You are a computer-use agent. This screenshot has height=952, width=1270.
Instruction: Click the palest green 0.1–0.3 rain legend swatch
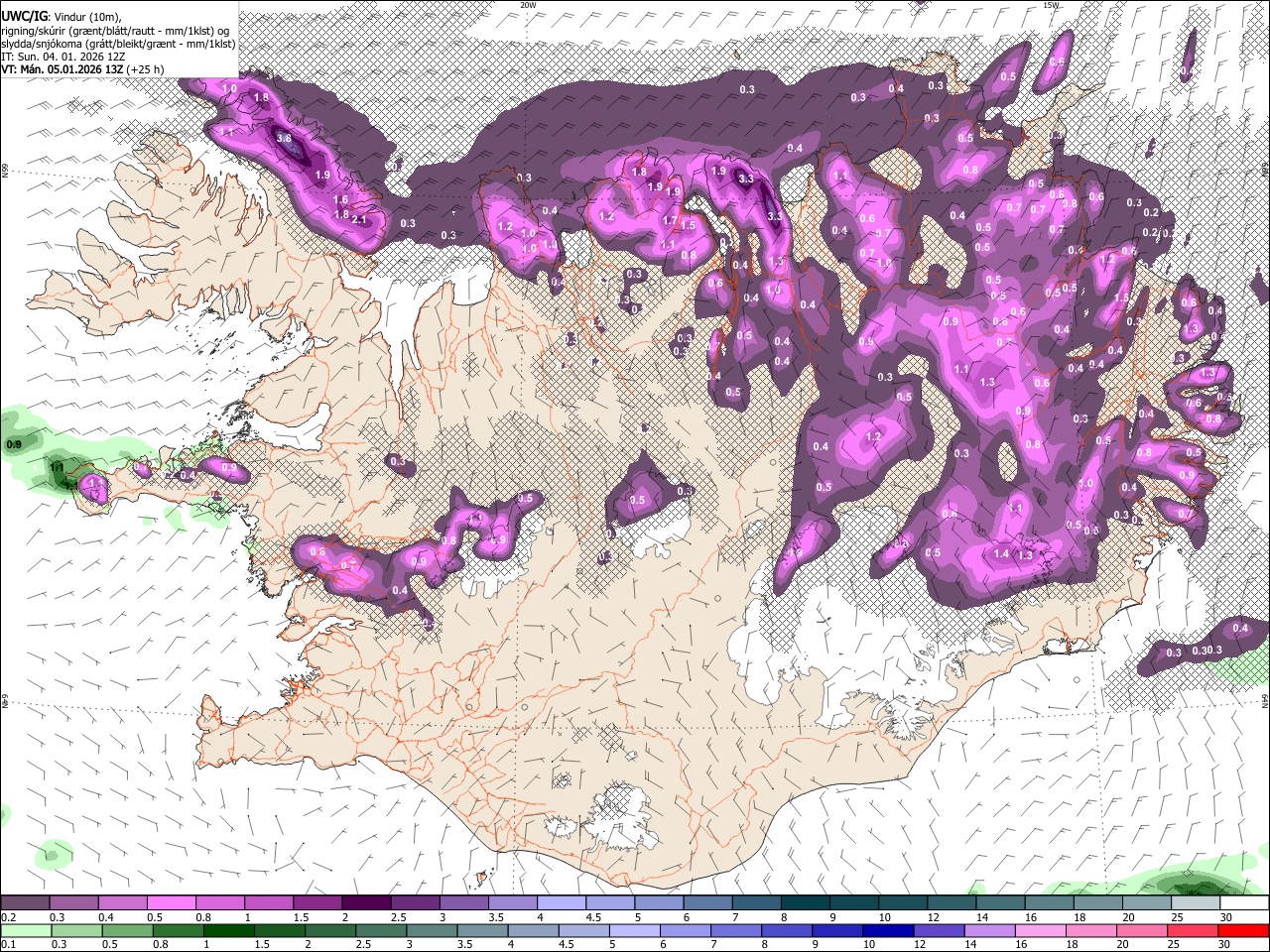point(25,930)
